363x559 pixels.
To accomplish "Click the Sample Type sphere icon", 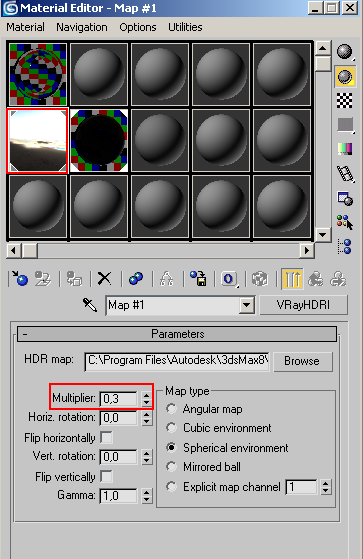I will [345, 52].
